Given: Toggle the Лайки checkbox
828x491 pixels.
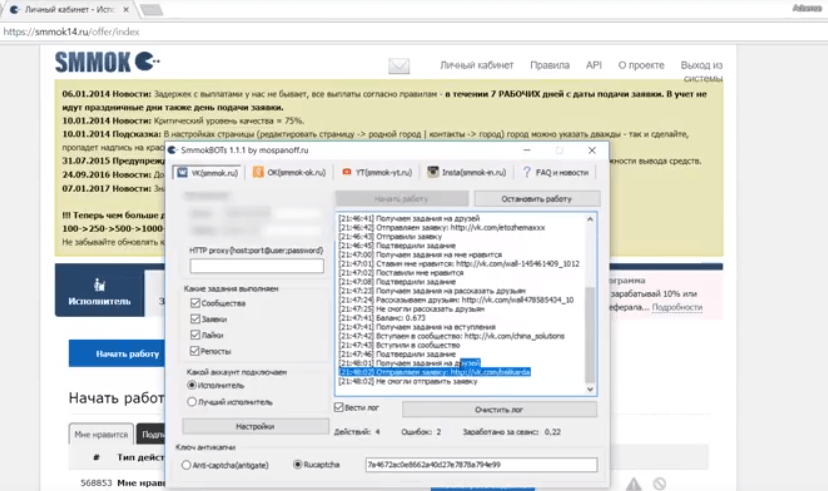Looking at the screenshot, I should (x=195, y=335).
